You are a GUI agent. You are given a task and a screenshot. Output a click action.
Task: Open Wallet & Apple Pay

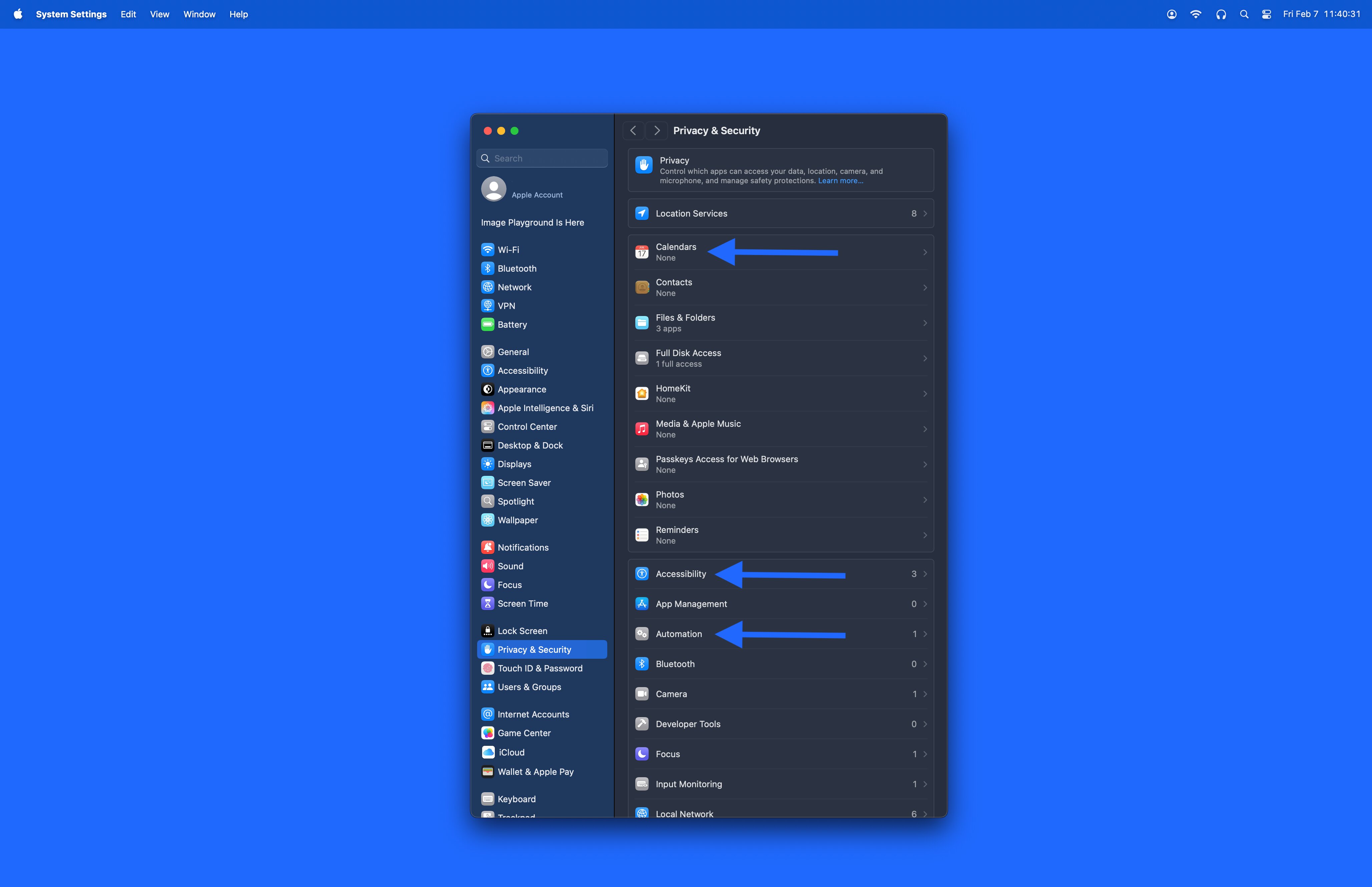(x=542, y=772)
